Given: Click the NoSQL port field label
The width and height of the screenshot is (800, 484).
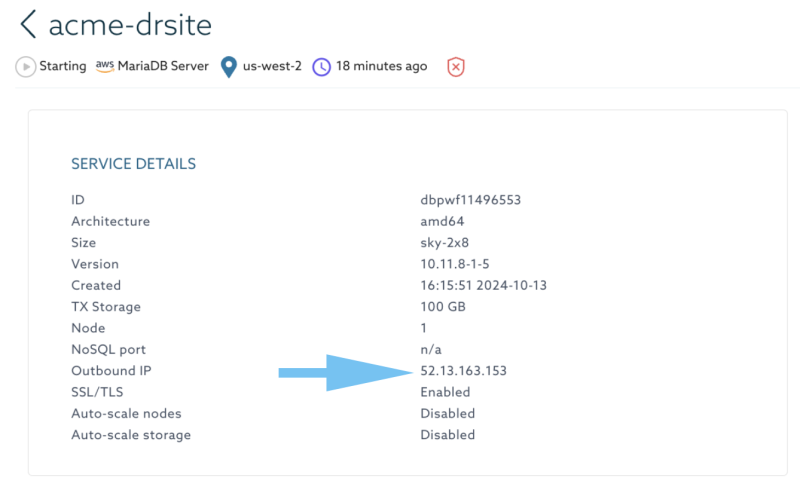Looking at the screenshot, I should point(108,350).
